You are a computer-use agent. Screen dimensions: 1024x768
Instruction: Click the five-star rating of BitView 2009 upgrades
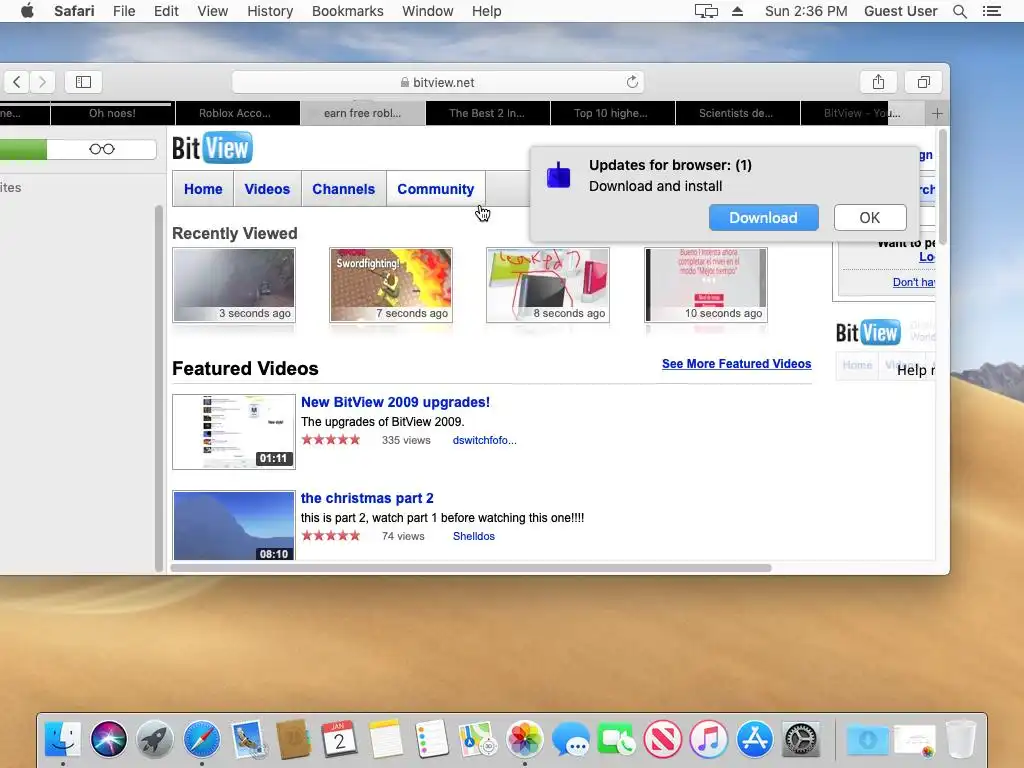tap(331, 440)
